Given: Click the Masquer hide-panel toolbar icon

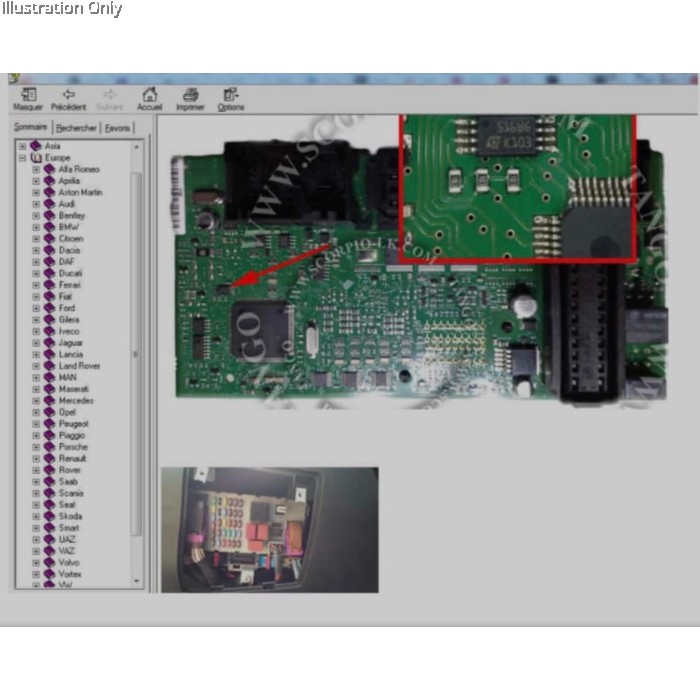Looking at the screenshot, I should click(28, 95).
